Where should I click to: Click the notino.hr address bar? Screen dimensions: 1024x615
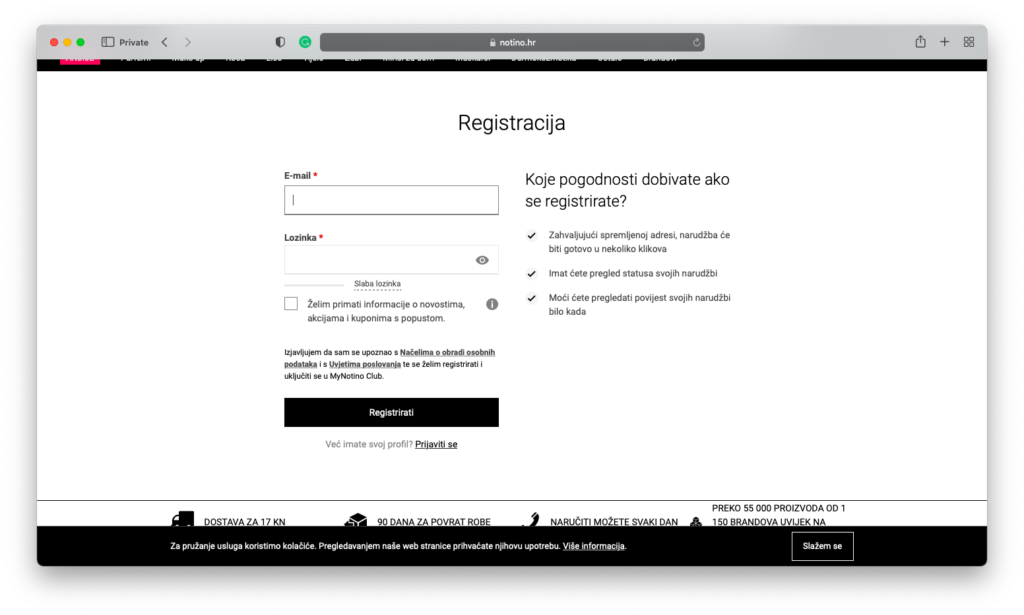point(512,42)
